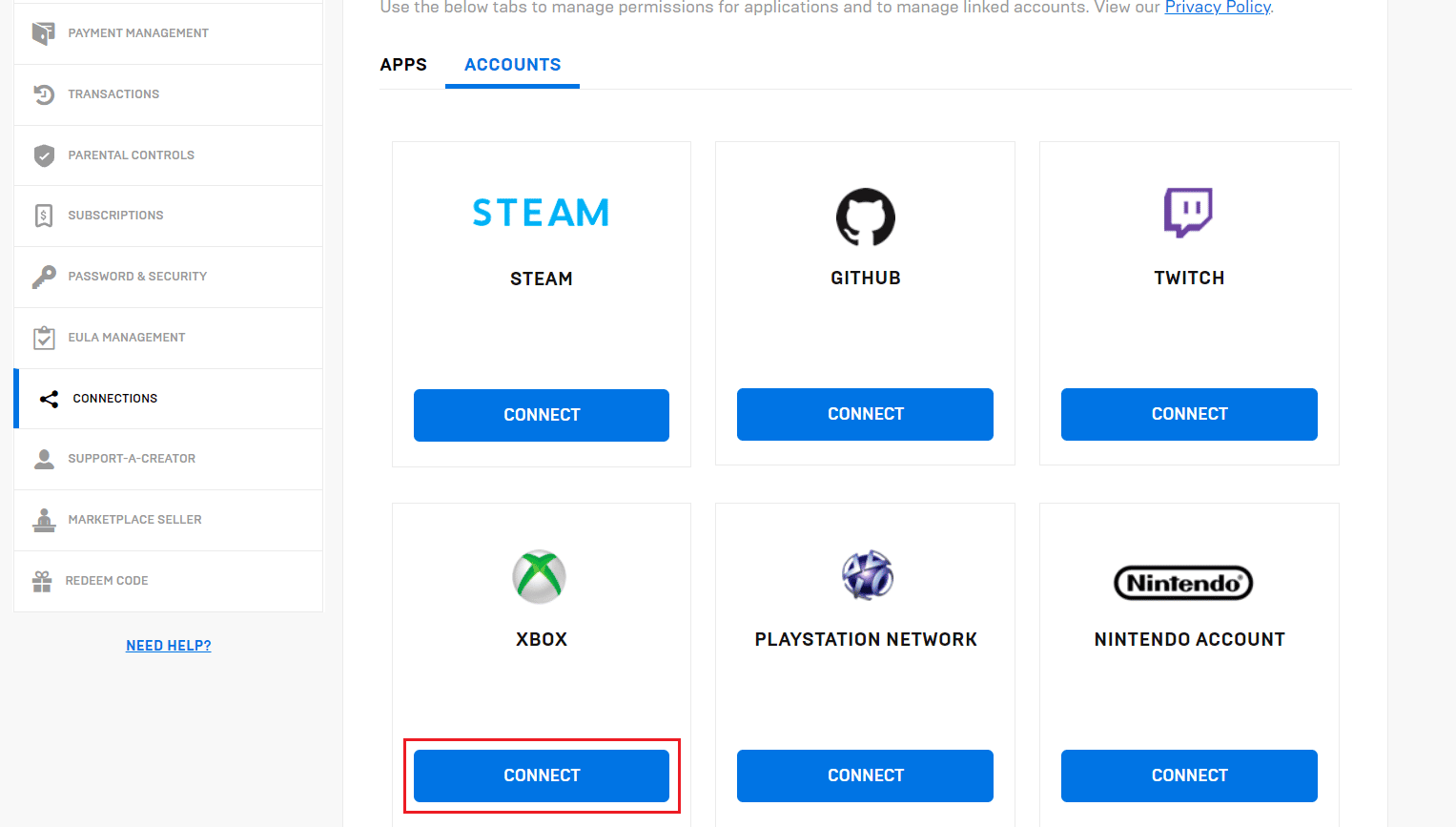
Task: Connect the Nintendo Account
Action: (1189, 775)
